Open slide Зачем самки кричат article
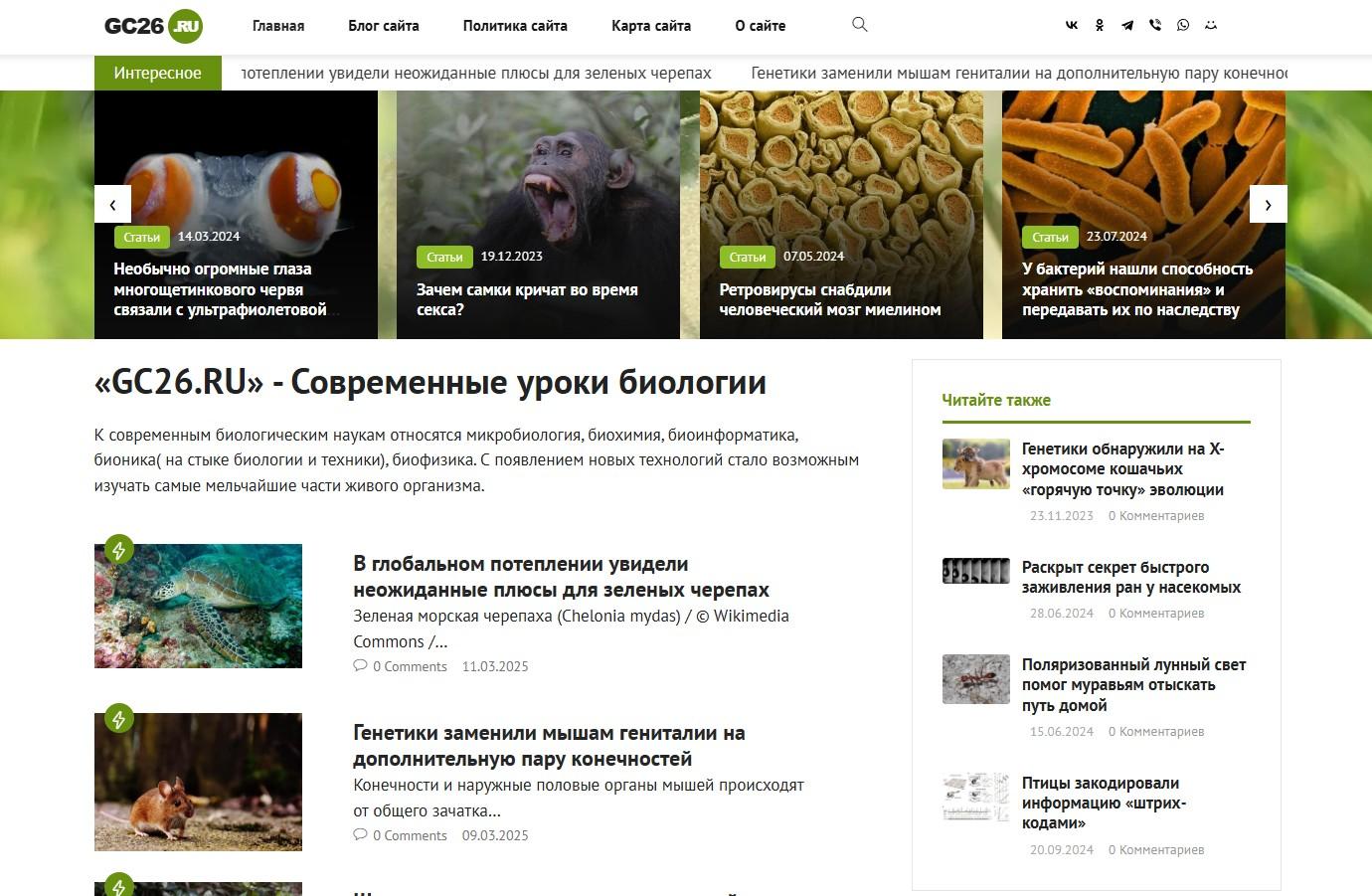The image size is (1372, 896). [527, 299]
